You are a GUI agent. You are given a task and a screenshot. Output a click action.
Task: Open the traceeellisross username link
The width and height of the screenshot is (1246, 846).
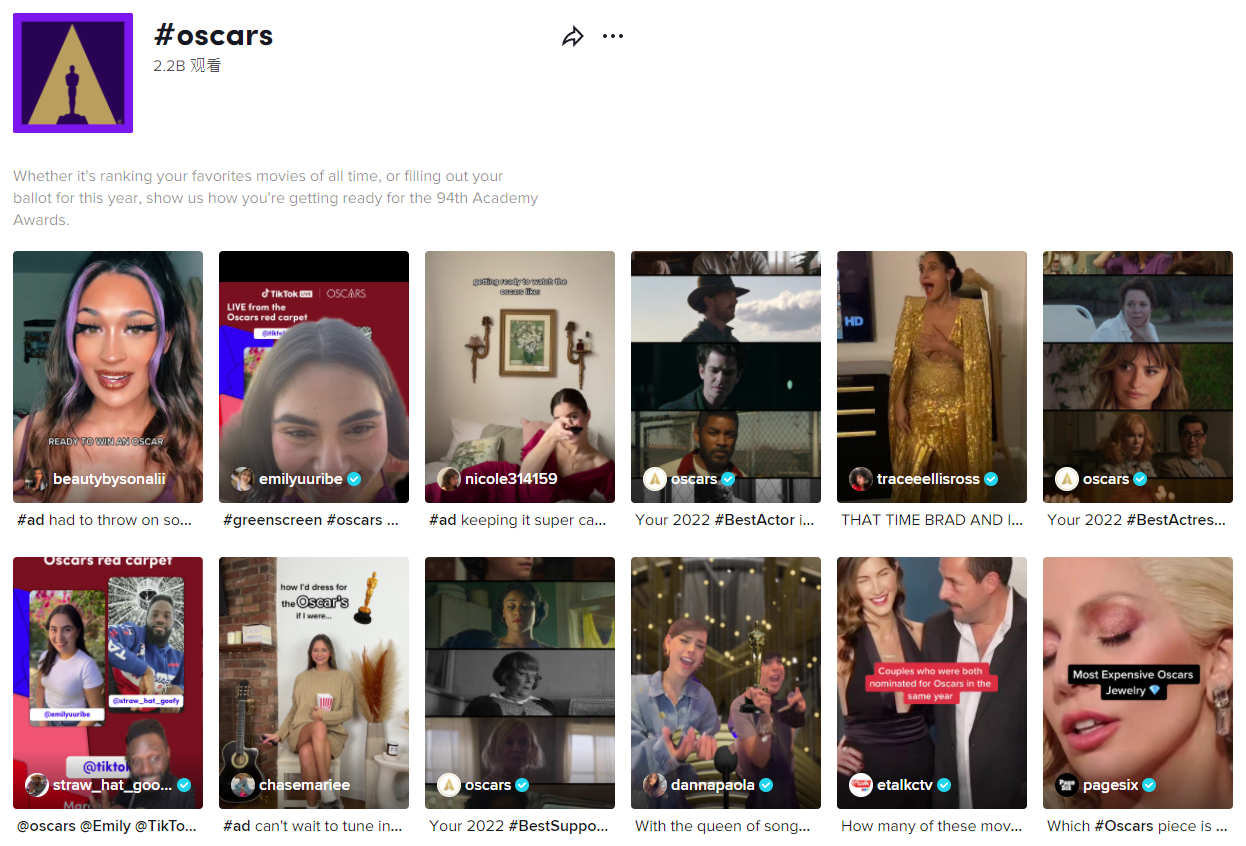[928, 479]
